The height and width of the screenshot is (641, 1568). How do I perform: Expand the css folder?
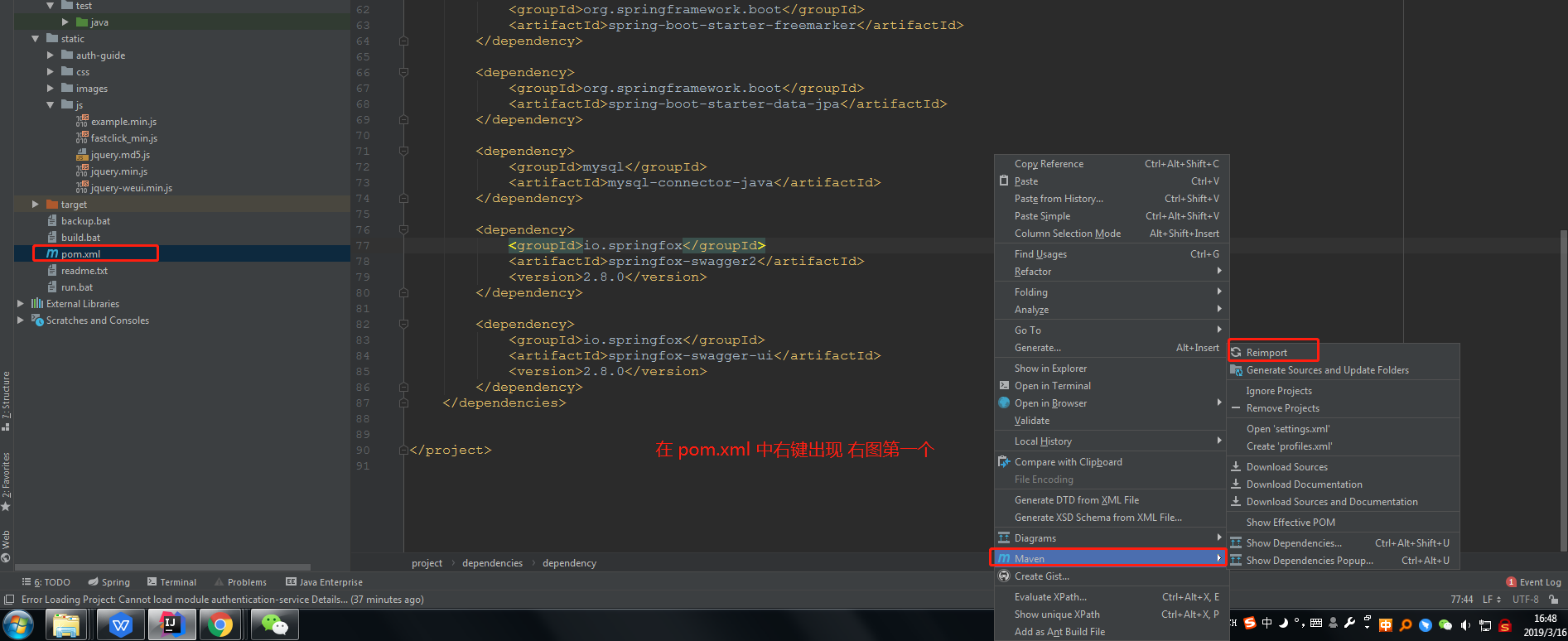click(x=51, y=72)
